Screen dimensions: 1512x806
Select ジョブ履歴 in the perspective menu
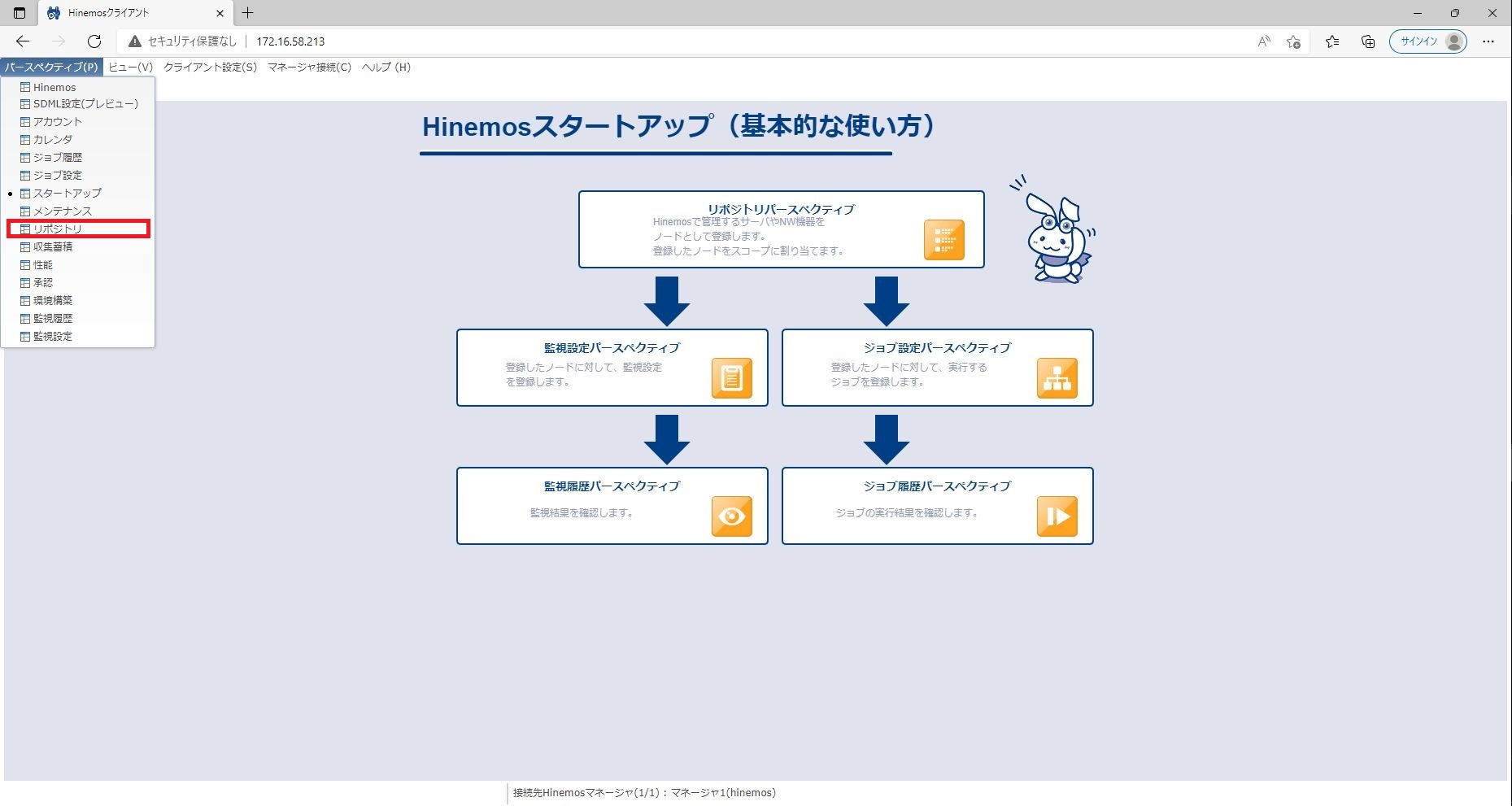(x=78, y=158)
